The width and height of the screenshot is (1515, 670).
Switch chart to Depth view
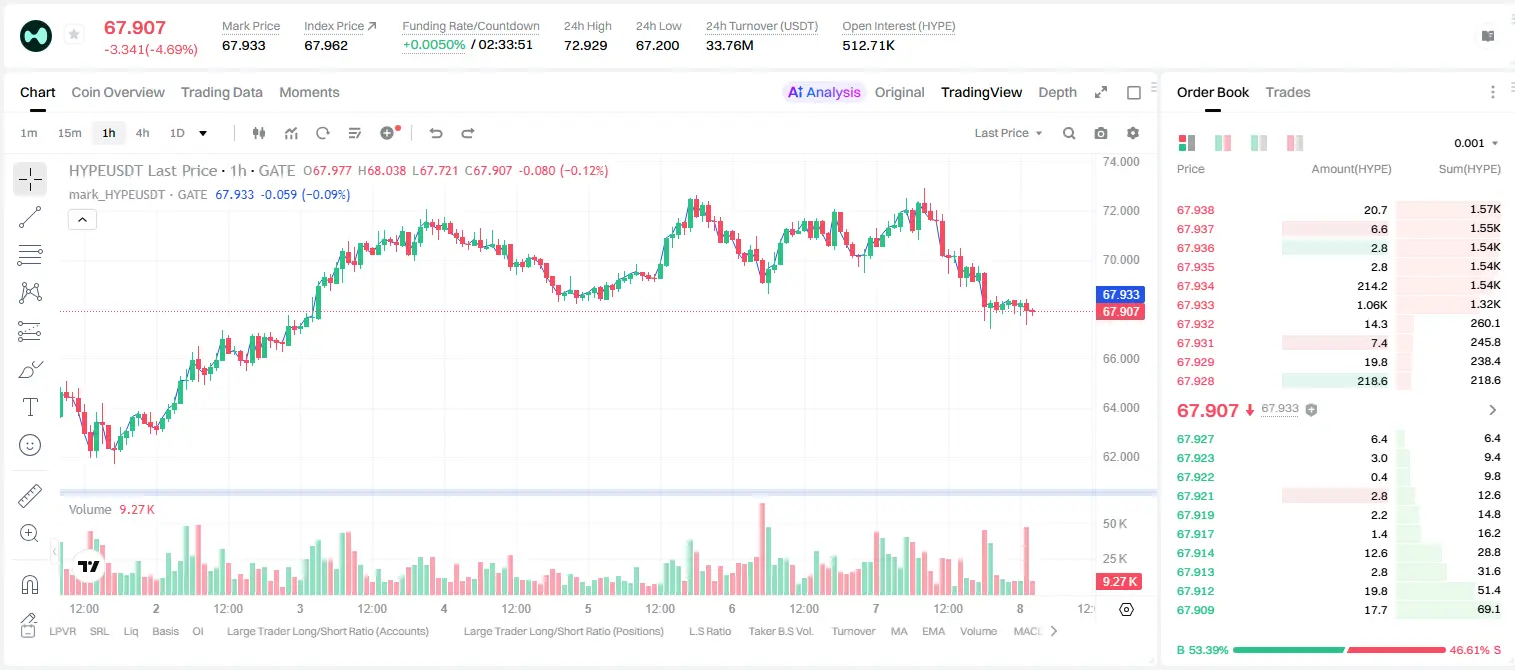coord(1057,92)
